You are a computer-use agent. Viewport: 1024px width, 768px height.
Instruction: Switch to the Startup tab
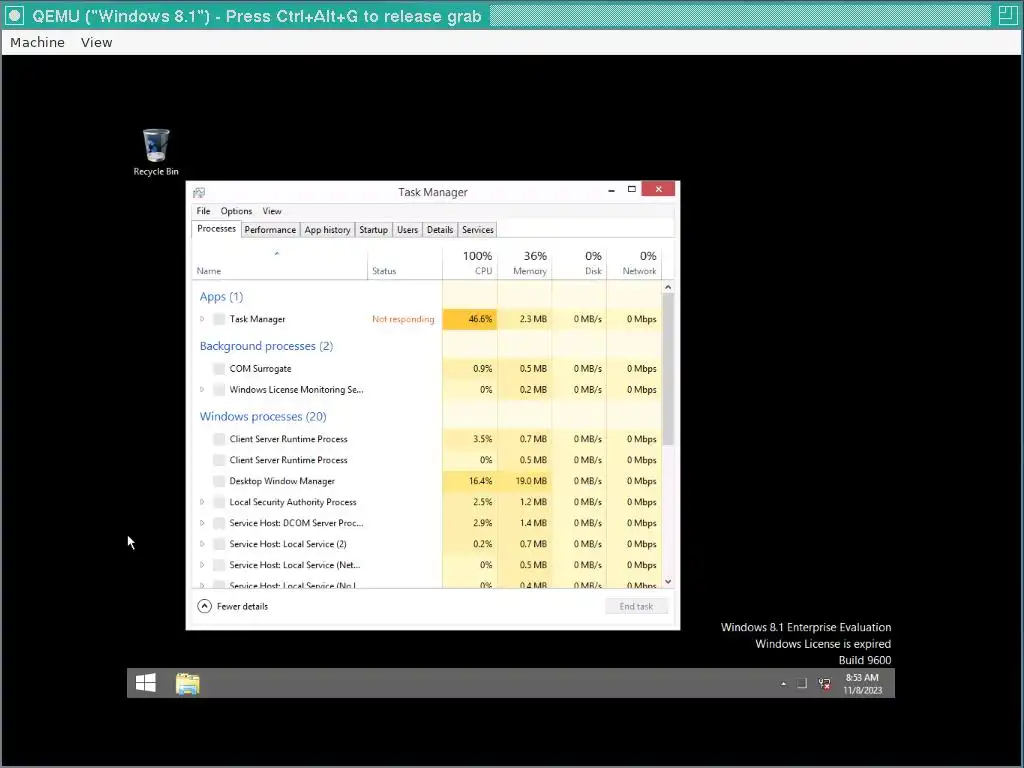point(374,230)
